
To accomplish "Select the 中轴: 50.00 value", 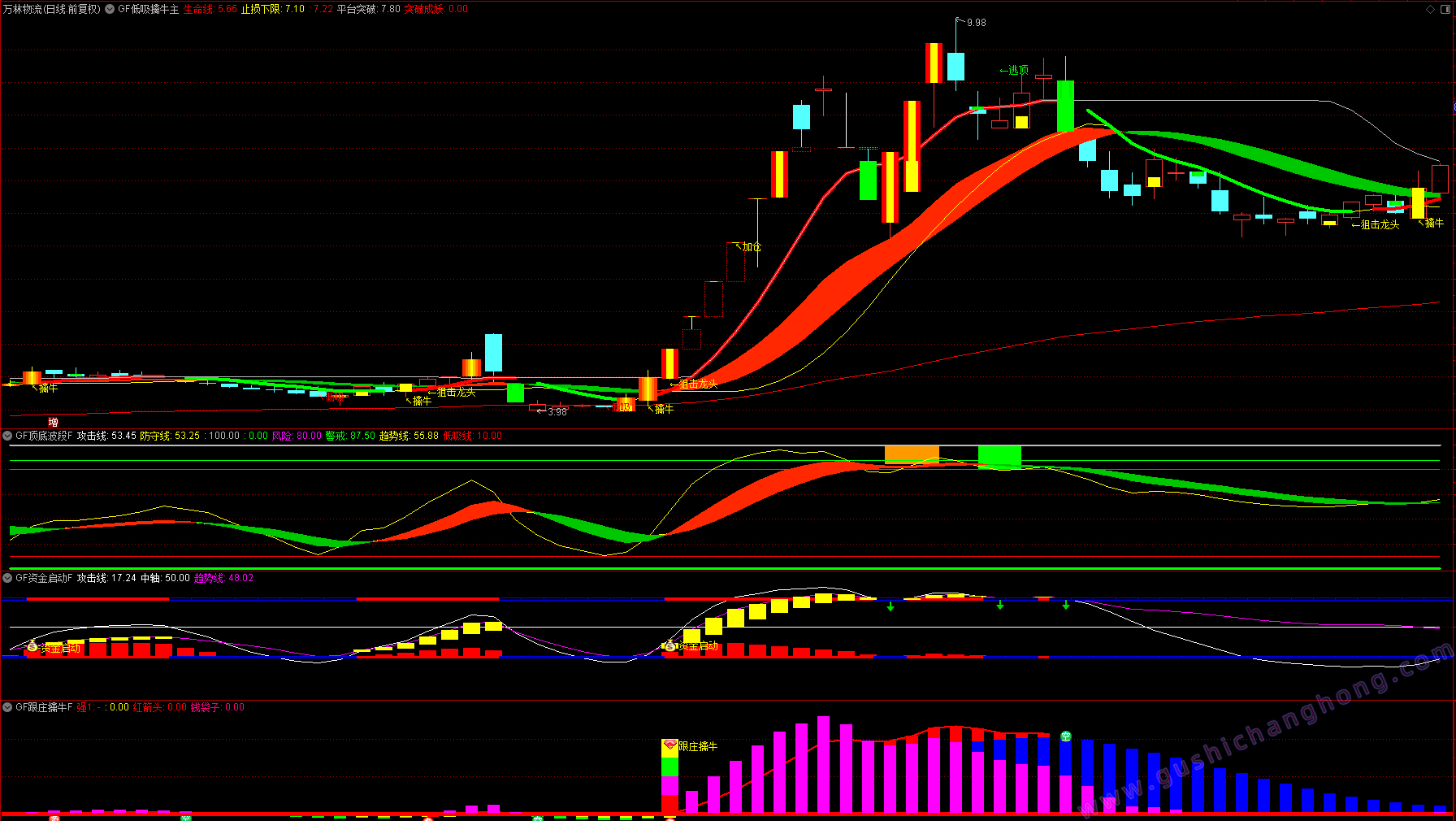I will pos(165,578).
